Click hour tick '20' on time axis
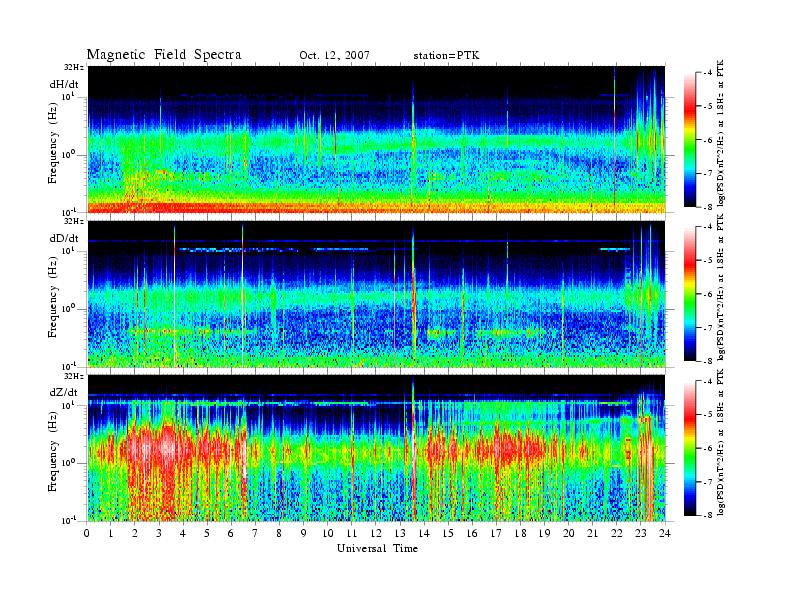This screenshot has width=792, height=612. click(x=569, y=534)
